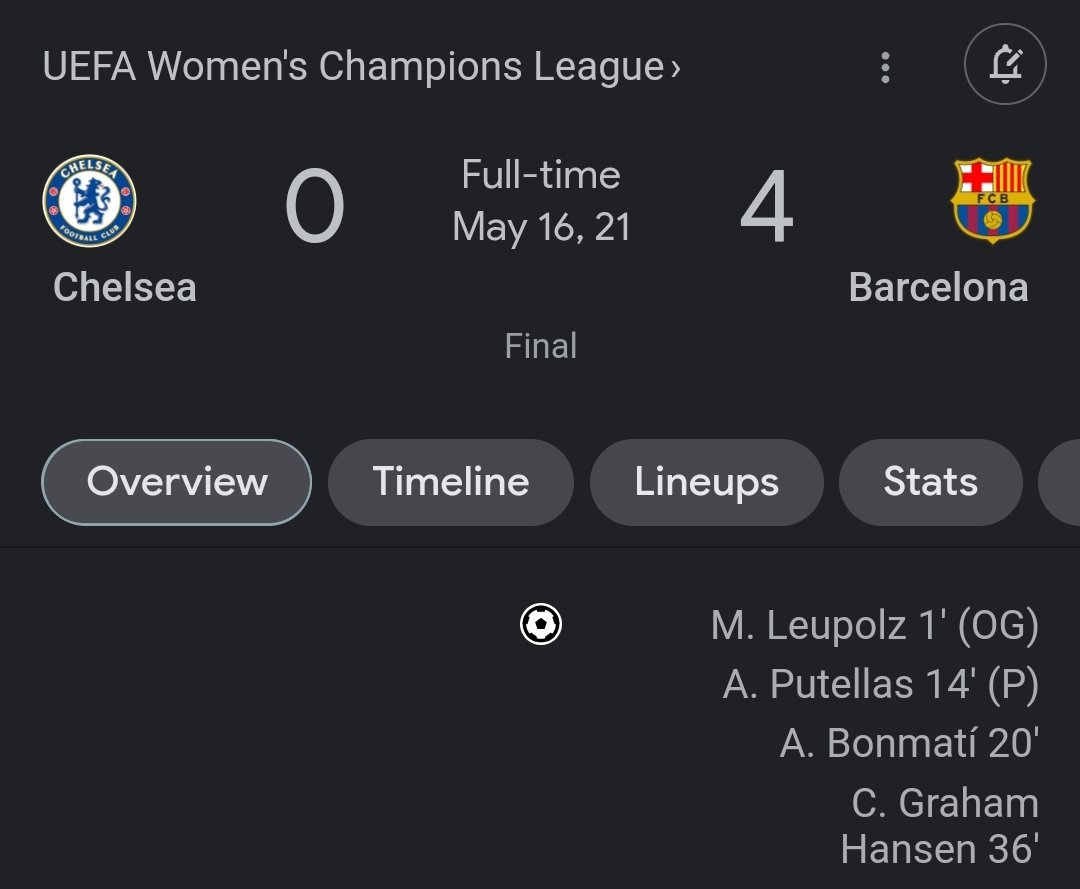Click the soccer ball goal icon

pos(541,624)
